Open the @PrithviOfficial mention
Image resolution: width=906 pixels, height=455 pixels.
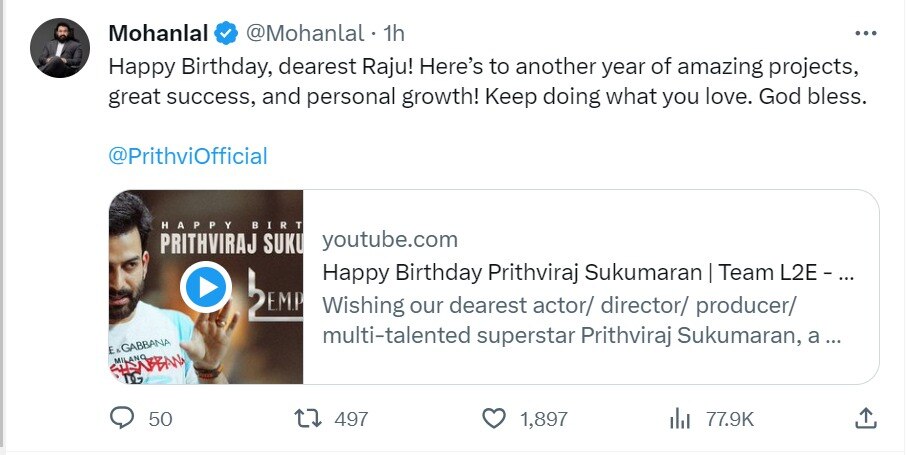[187, 156]
